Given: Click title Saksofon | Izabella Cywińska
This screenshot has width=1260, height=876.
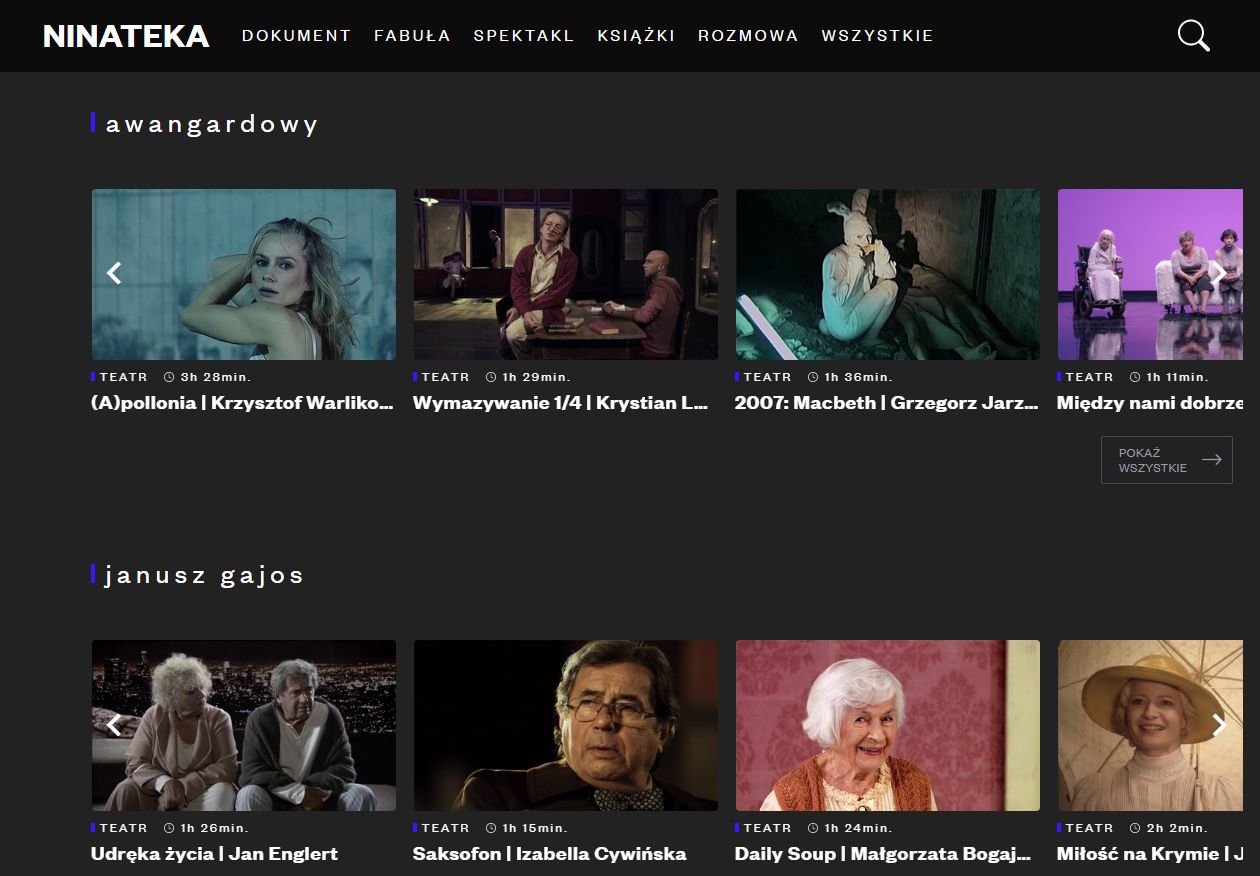Looking at the screenshot, I should (x=549, y=854).
